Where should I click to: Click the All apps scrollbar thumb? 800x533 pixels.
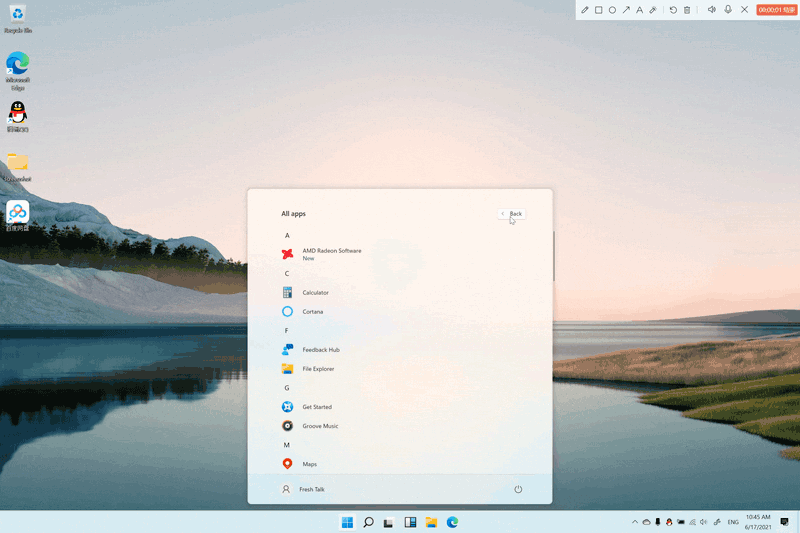pos(554,256)
